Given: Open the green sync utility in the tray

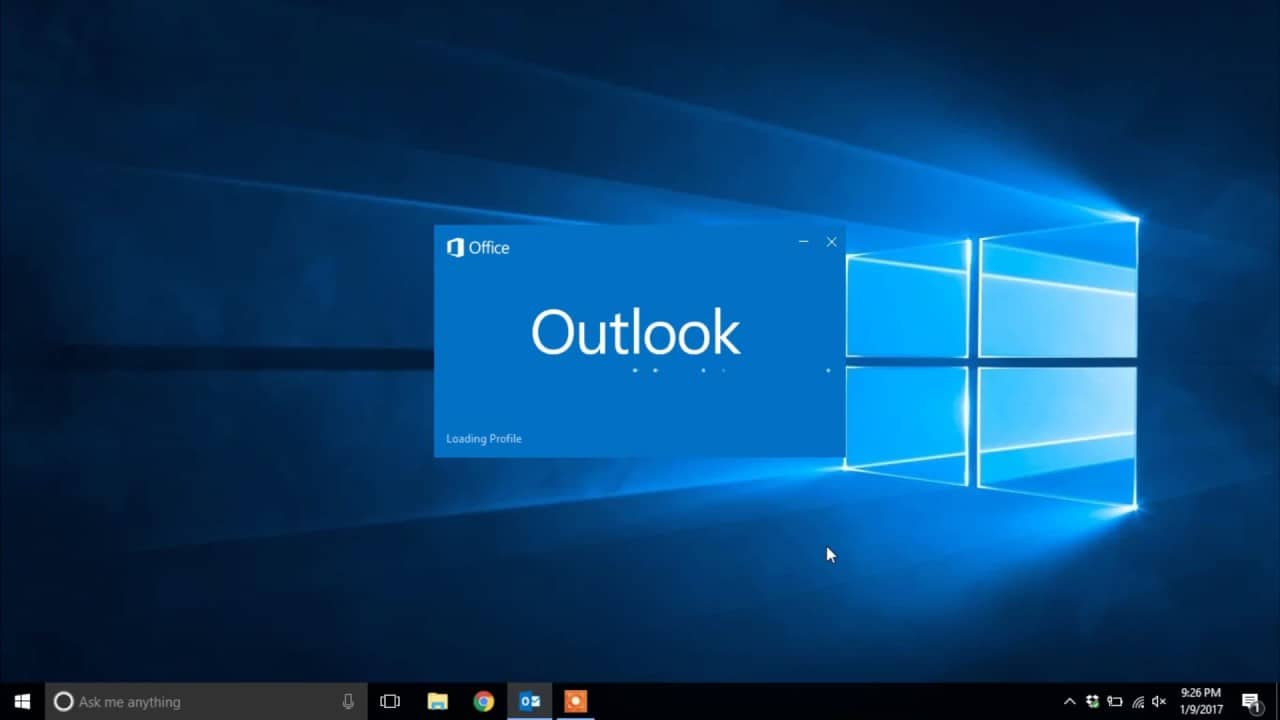Looking at the screenshot, I should click(x=1093, y=701).
